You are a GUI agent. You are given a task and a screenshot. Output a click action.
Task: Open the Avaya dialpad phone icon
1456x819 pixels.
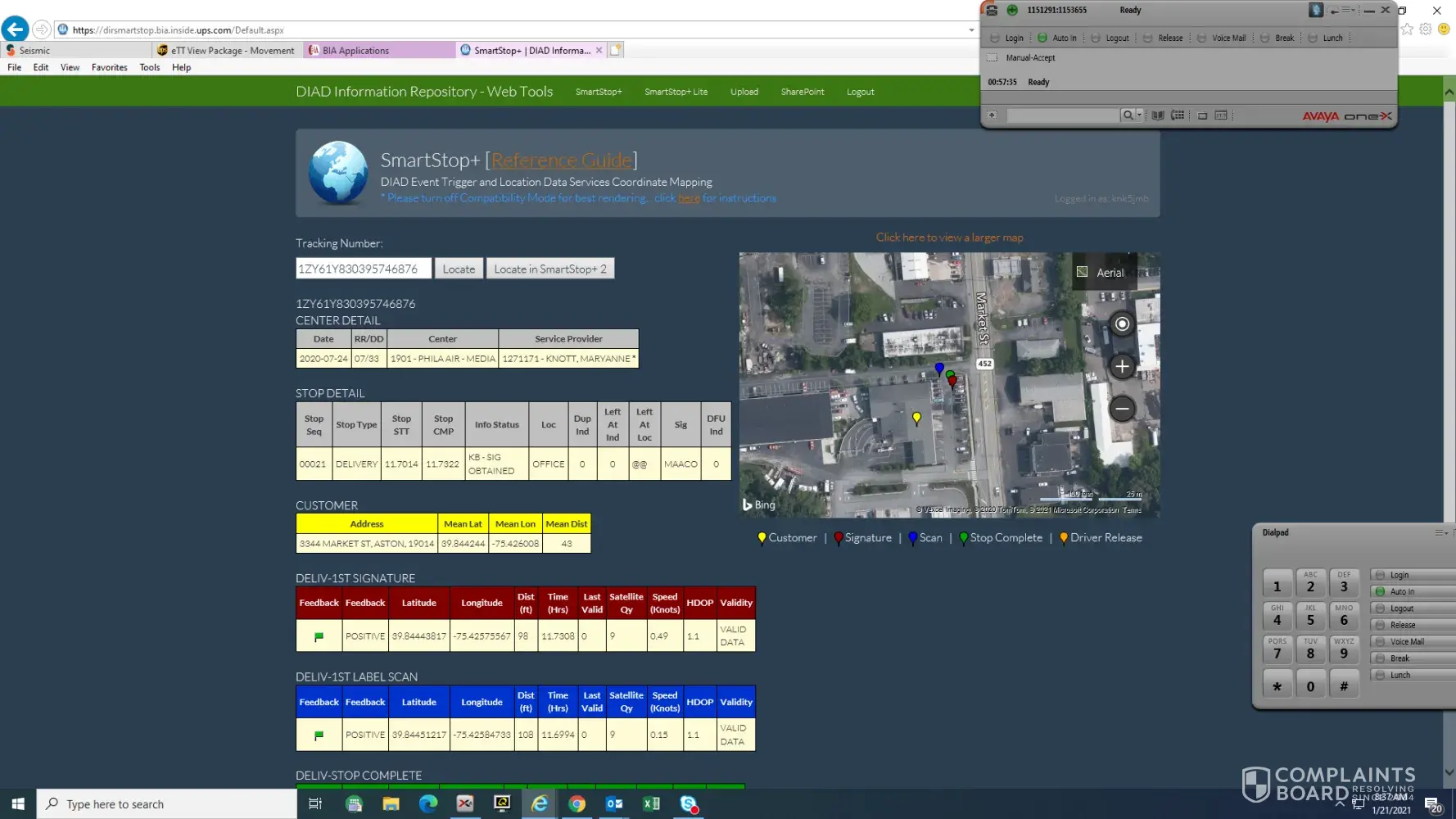coord(1178,115)
